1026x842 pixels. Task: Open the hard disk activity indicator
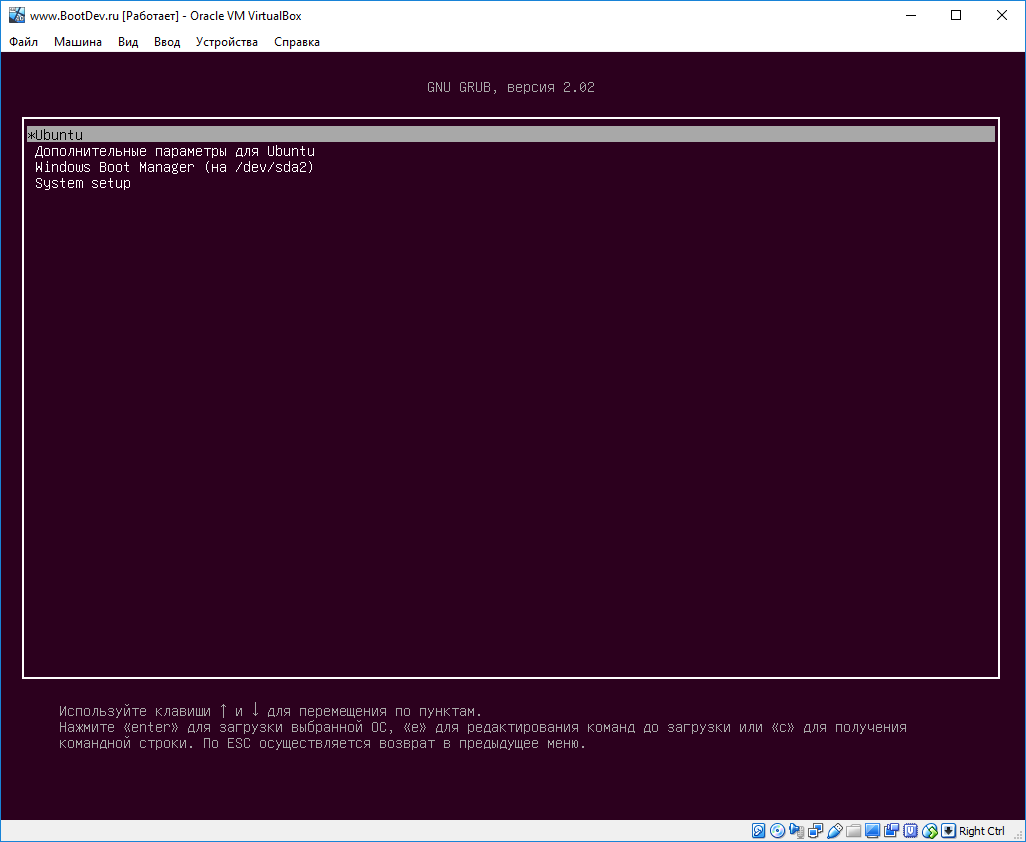(758, 831)
